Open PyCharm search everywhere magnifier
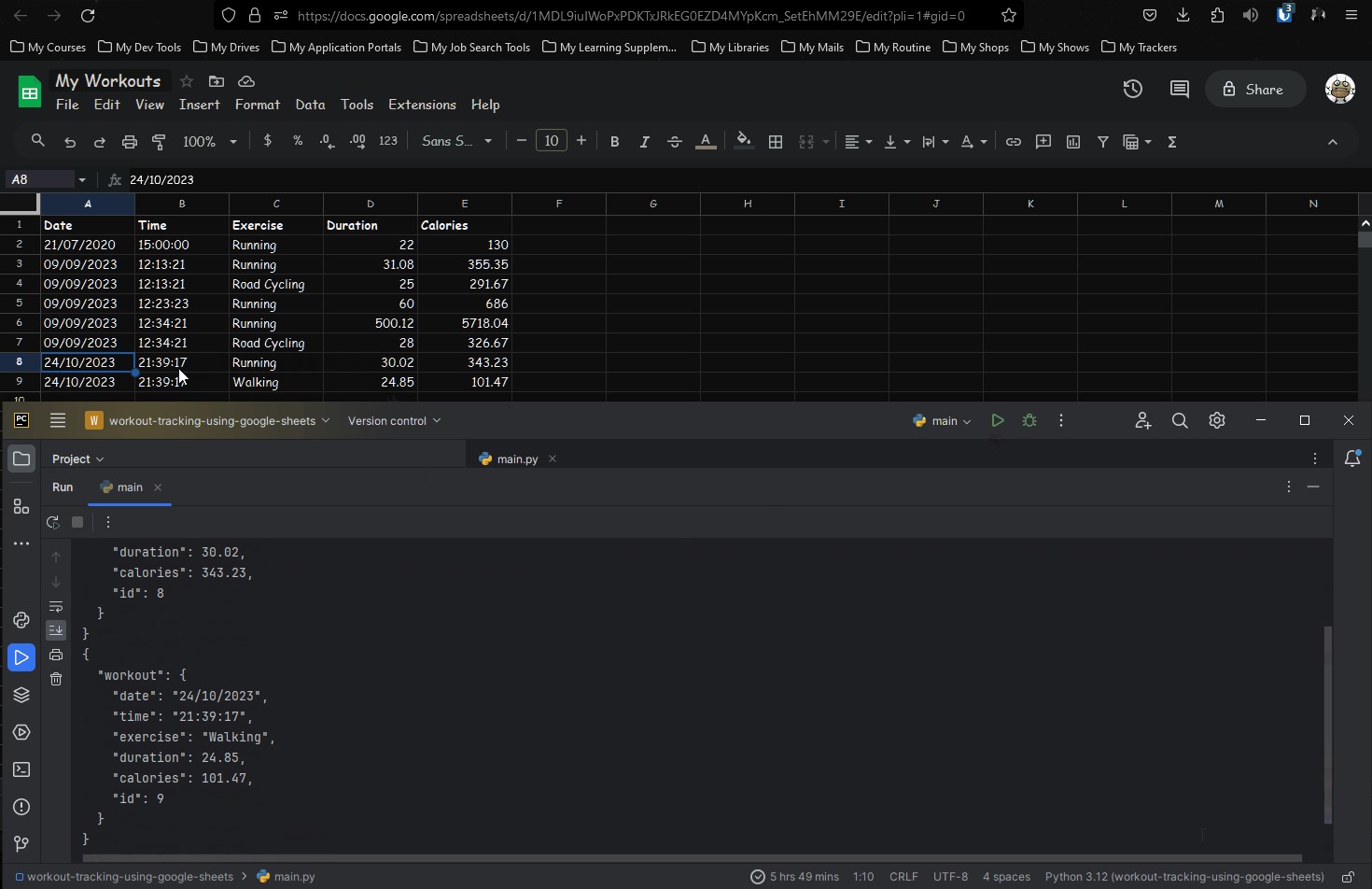 click(1180, 421)
